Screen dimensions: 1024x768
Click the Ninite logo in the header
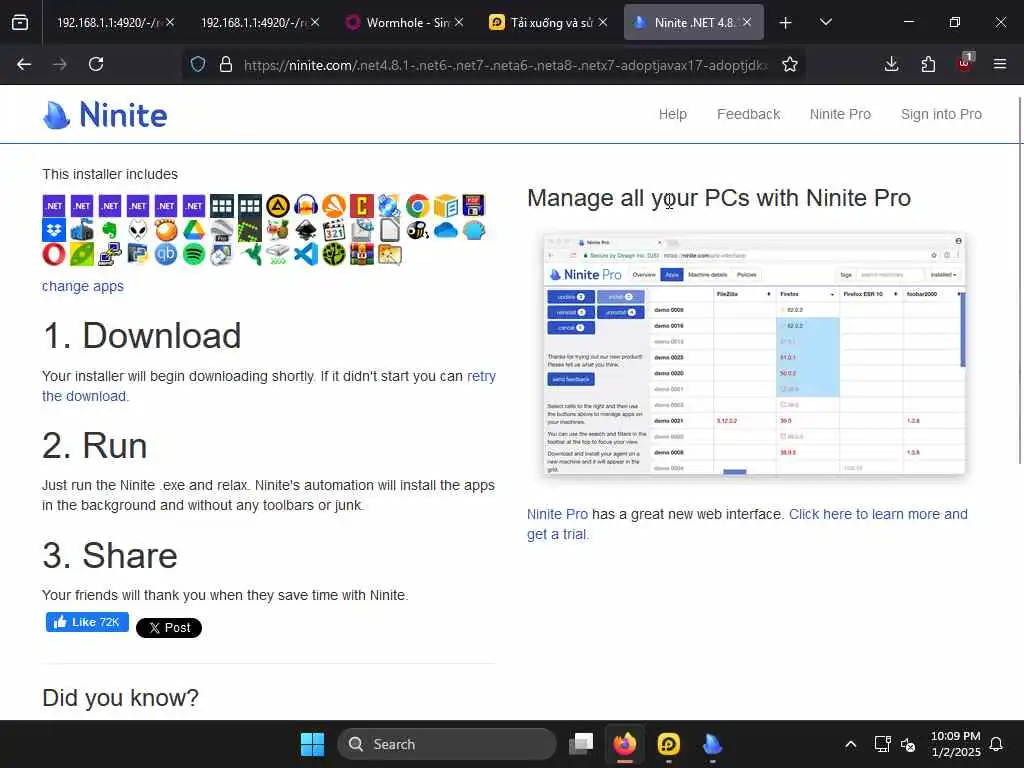pyautogui.click(x=105, y=115)
